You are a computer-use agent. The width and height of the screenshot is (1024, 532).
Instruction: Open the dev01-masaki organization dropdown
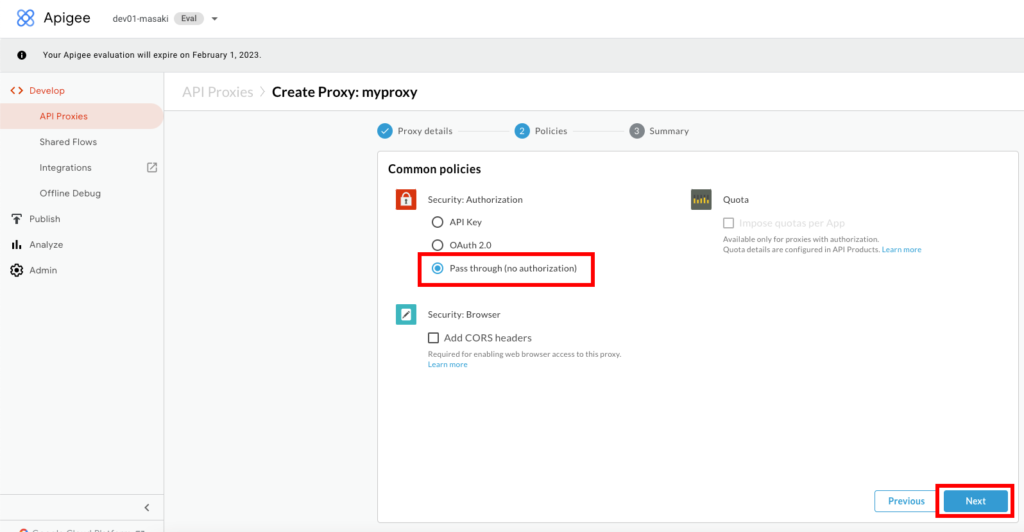tap(214, 18)
